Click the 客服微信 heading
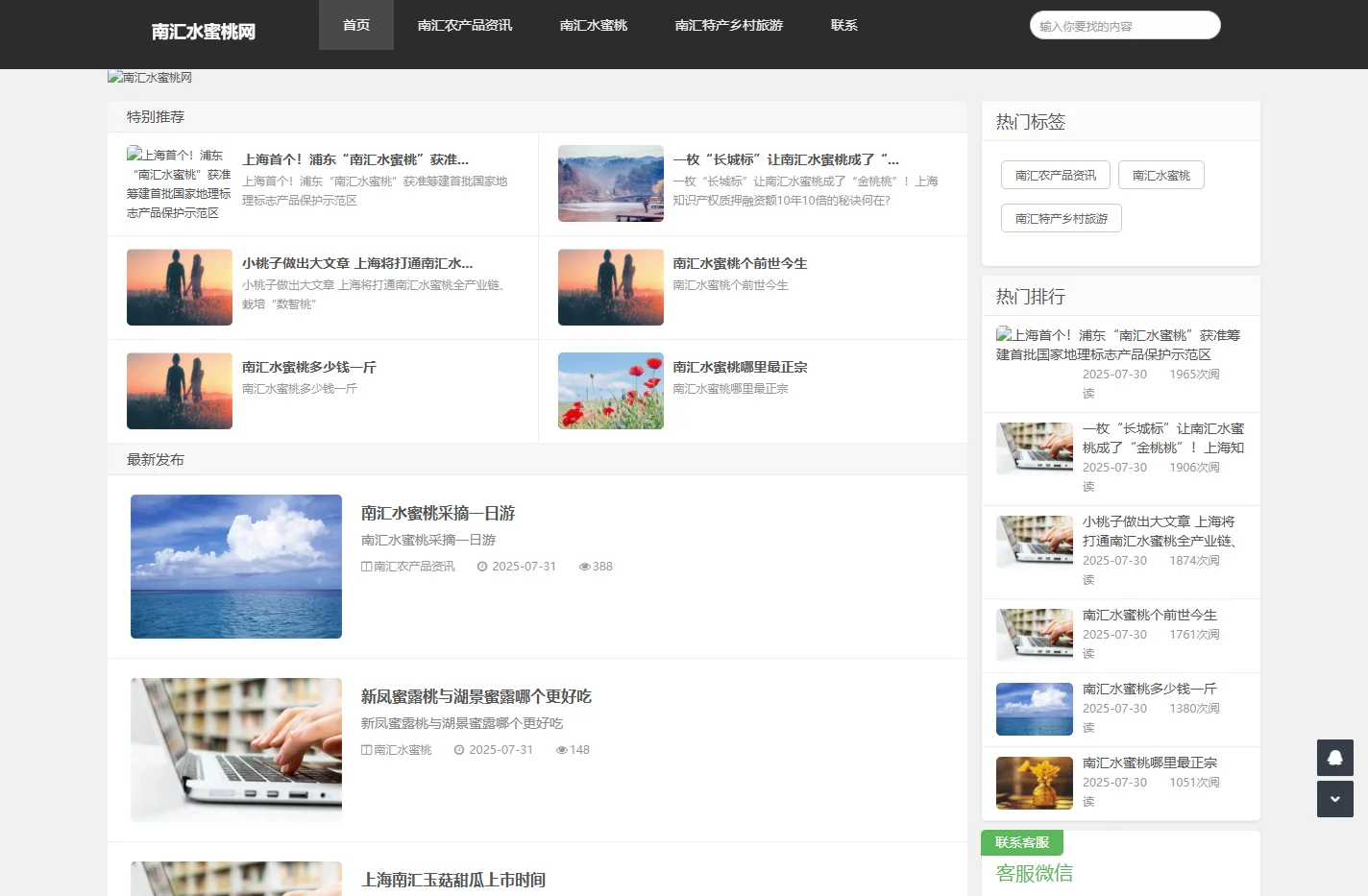1368x896 pixels. pyautogui.click(x=1035, y=873)
